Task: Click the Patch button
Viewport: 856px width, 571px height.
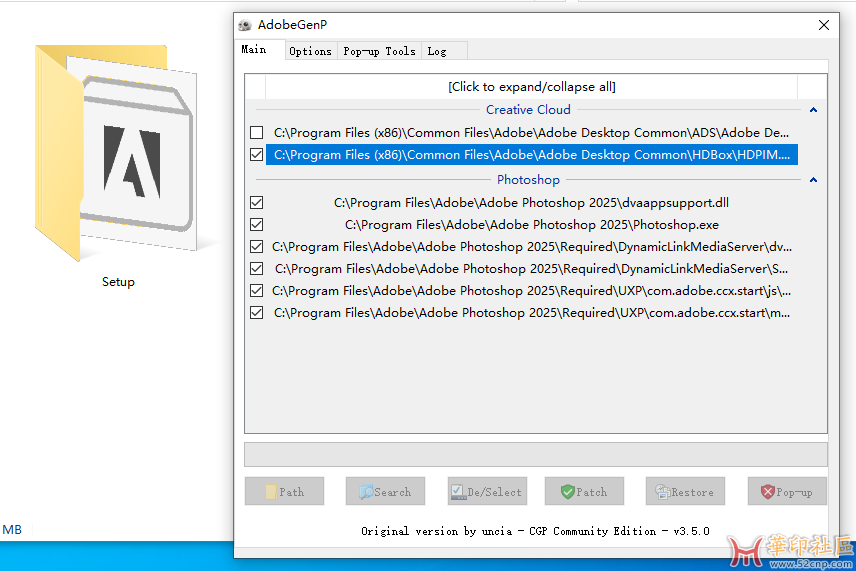Action: [x=584, y=491]
